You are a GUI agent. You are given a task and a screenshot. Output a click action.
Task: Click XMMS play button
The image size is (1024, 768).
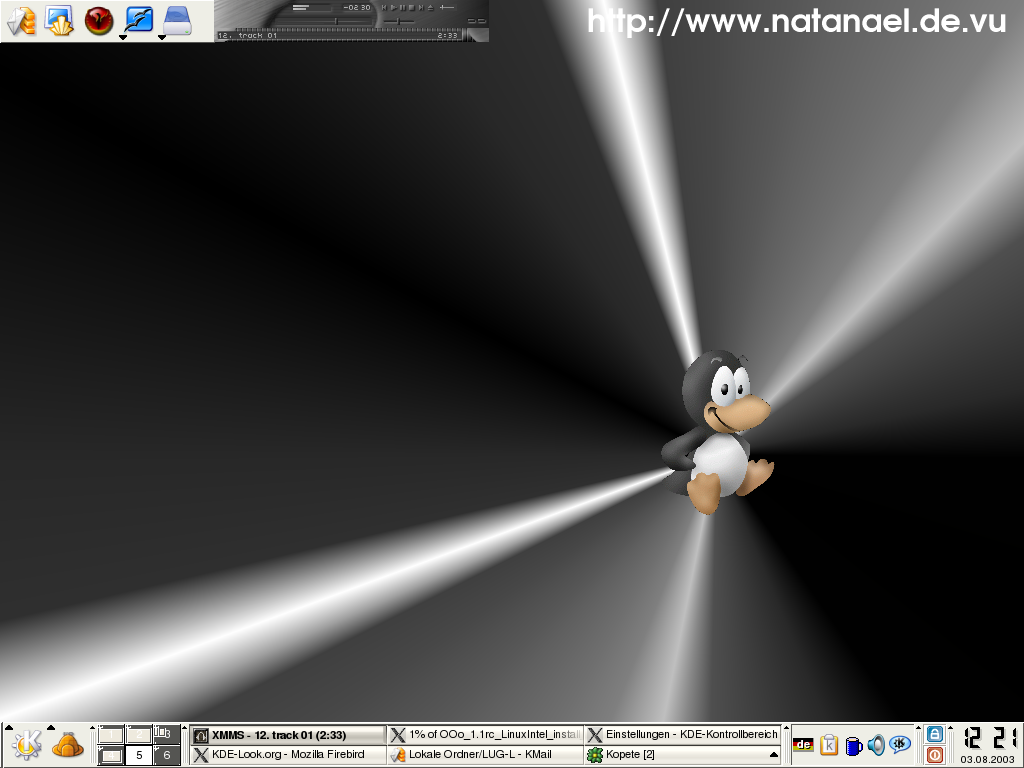394,8
